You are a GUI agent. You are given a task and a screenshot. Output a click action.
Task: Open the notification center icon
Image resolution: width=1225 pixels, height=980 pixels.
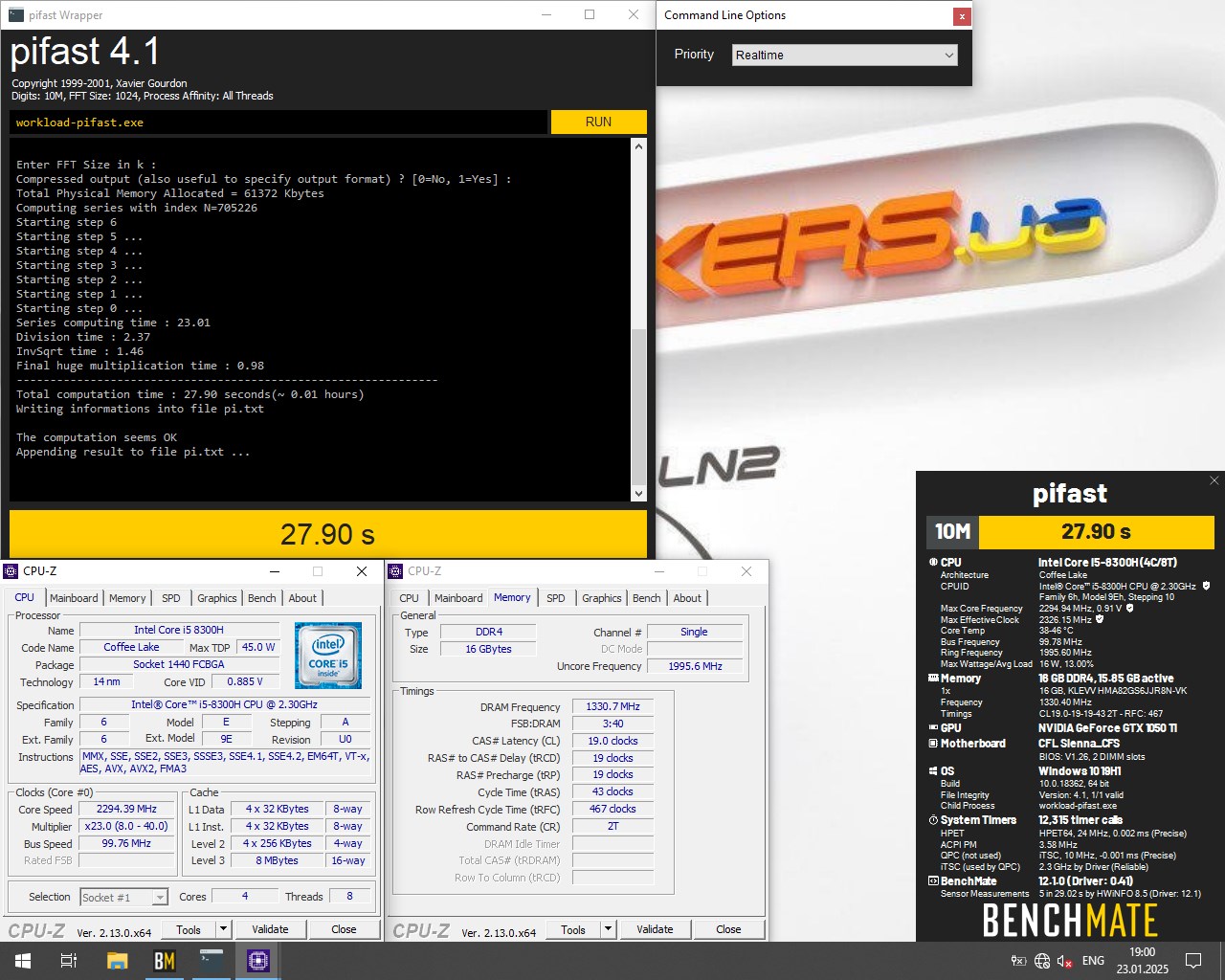1193,961
